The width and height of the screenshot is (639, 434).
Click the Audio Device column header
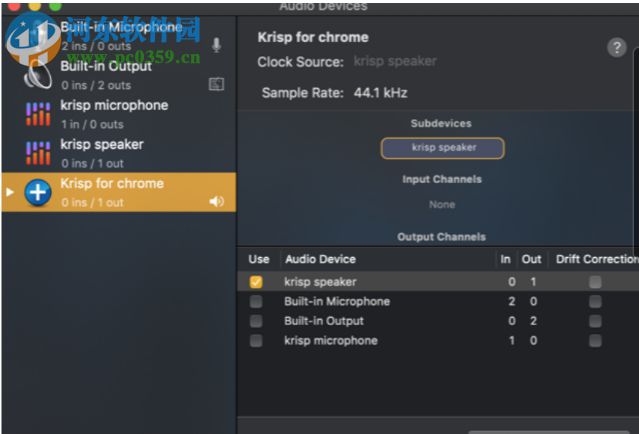(320, 259)
